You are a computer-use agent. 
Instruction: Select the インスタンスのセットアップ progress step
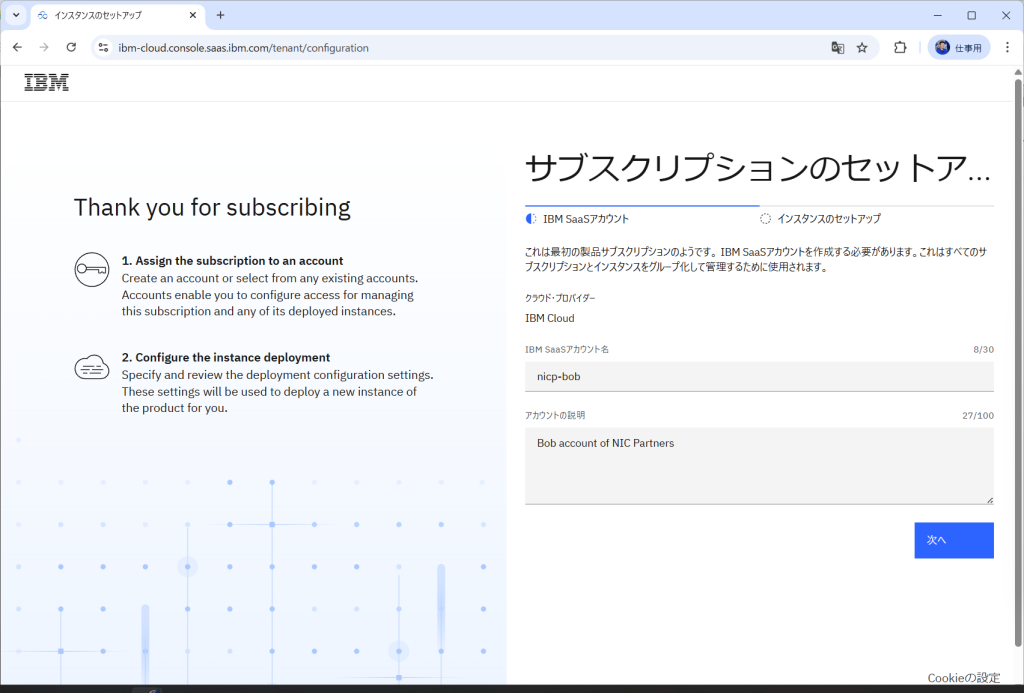pyautogui.click(x=820, y=219)
